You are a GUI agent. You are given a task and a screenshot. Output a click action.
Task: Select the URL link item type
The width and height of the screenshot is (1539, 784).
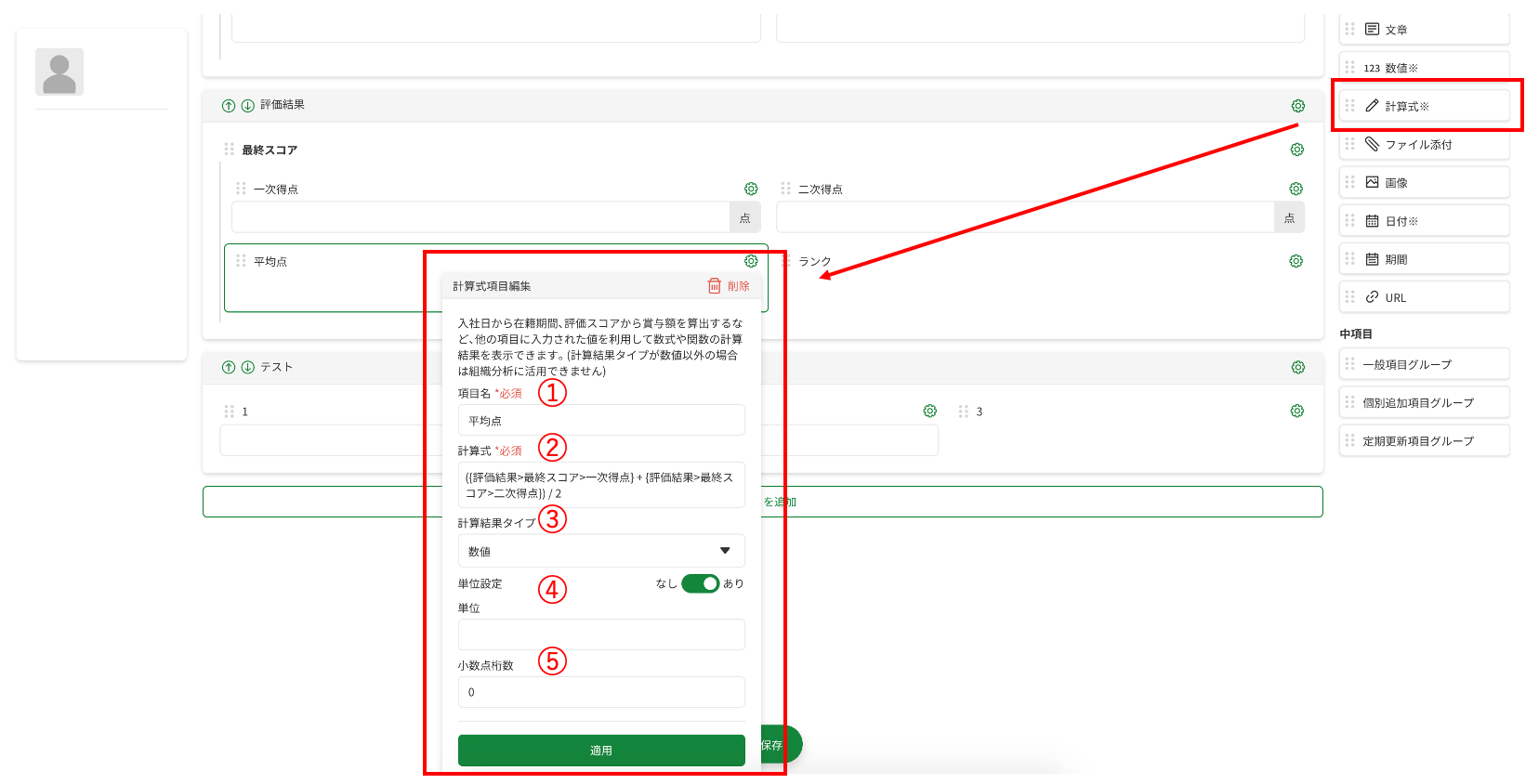[x=1425, y=297]
